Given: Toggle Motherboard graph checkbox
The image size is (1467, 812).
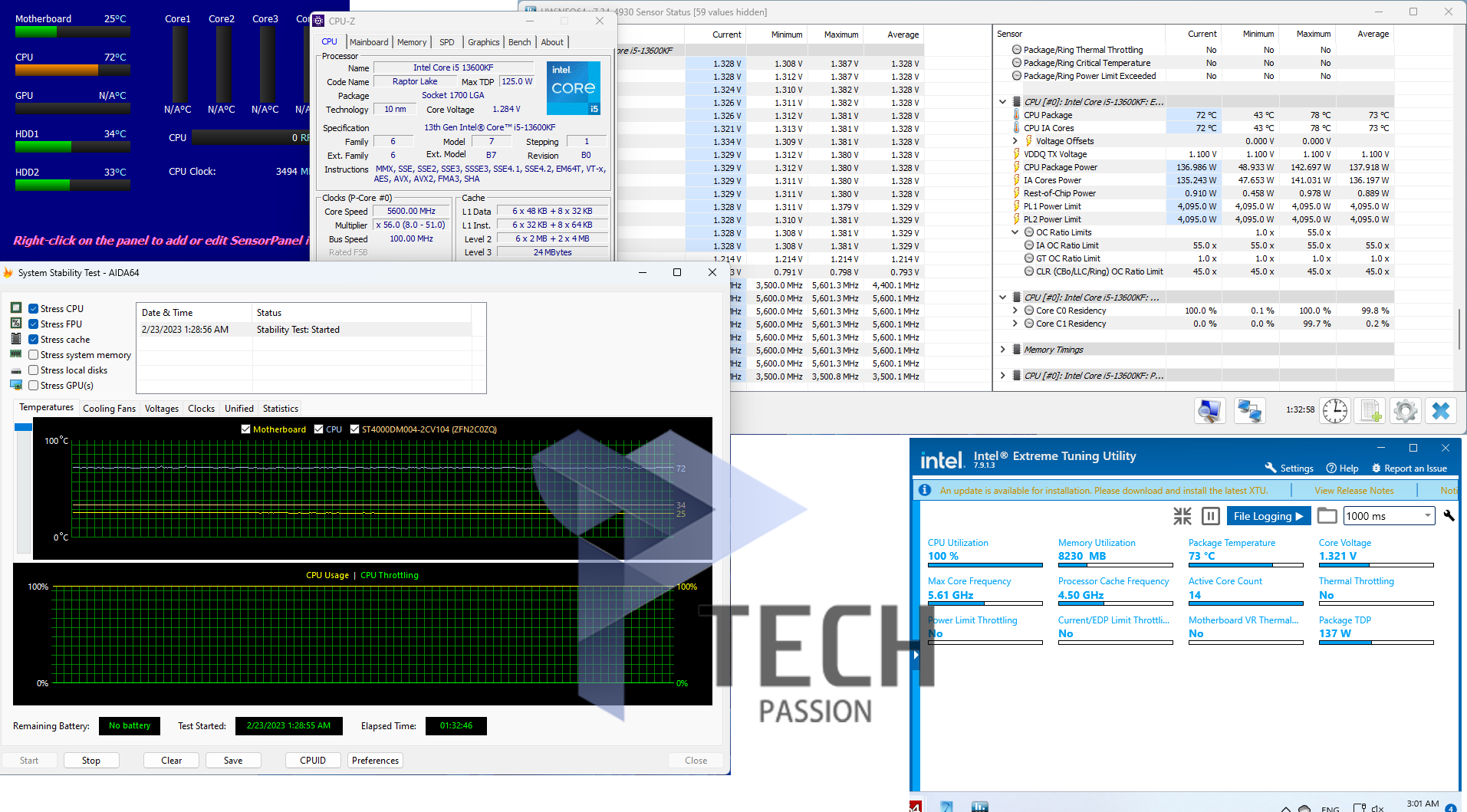Looking at the screenshot, I should coord(246,429).
